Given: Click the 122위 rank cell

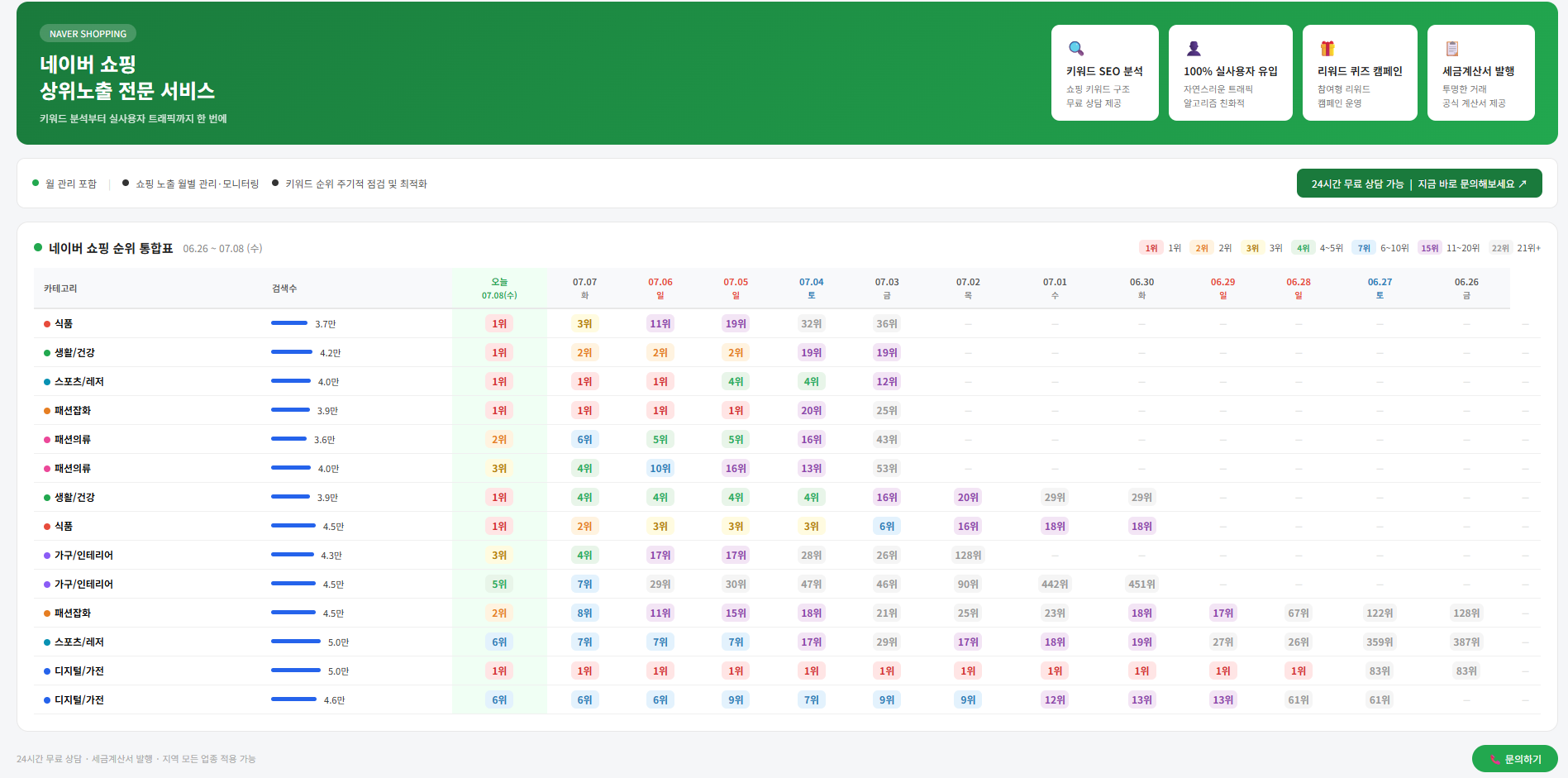Looking at the screenshot, I should (1380, 613).
